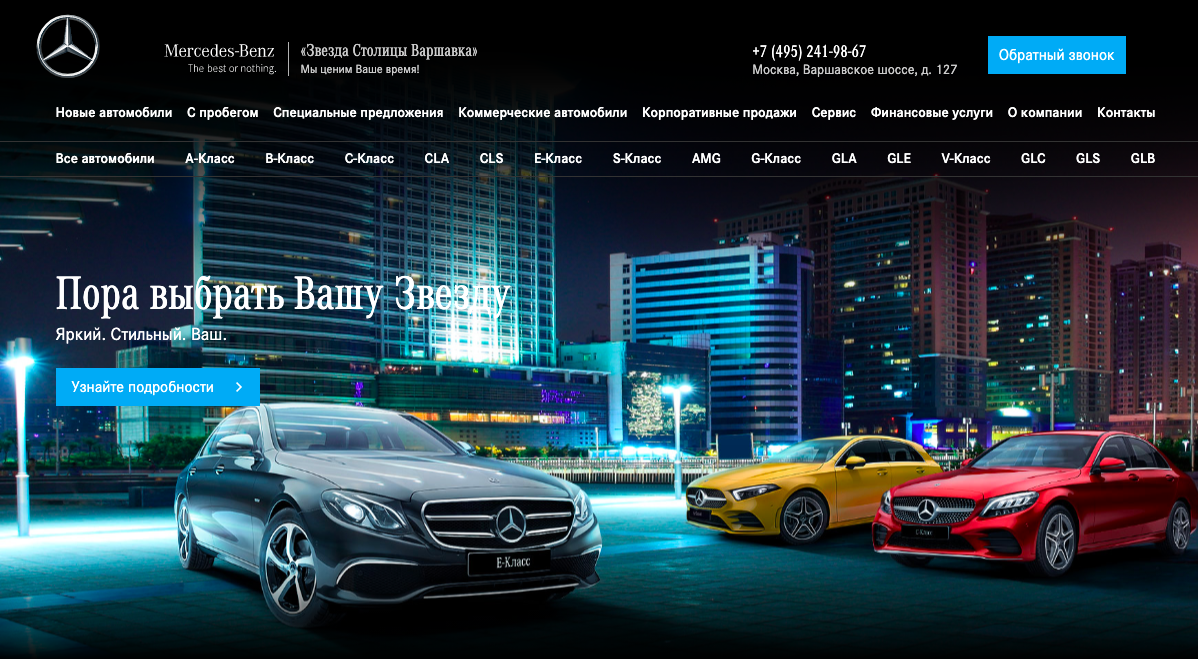Open the С пробегом menu item
This screenshot has width=1198, height=659.
[222, 112]
